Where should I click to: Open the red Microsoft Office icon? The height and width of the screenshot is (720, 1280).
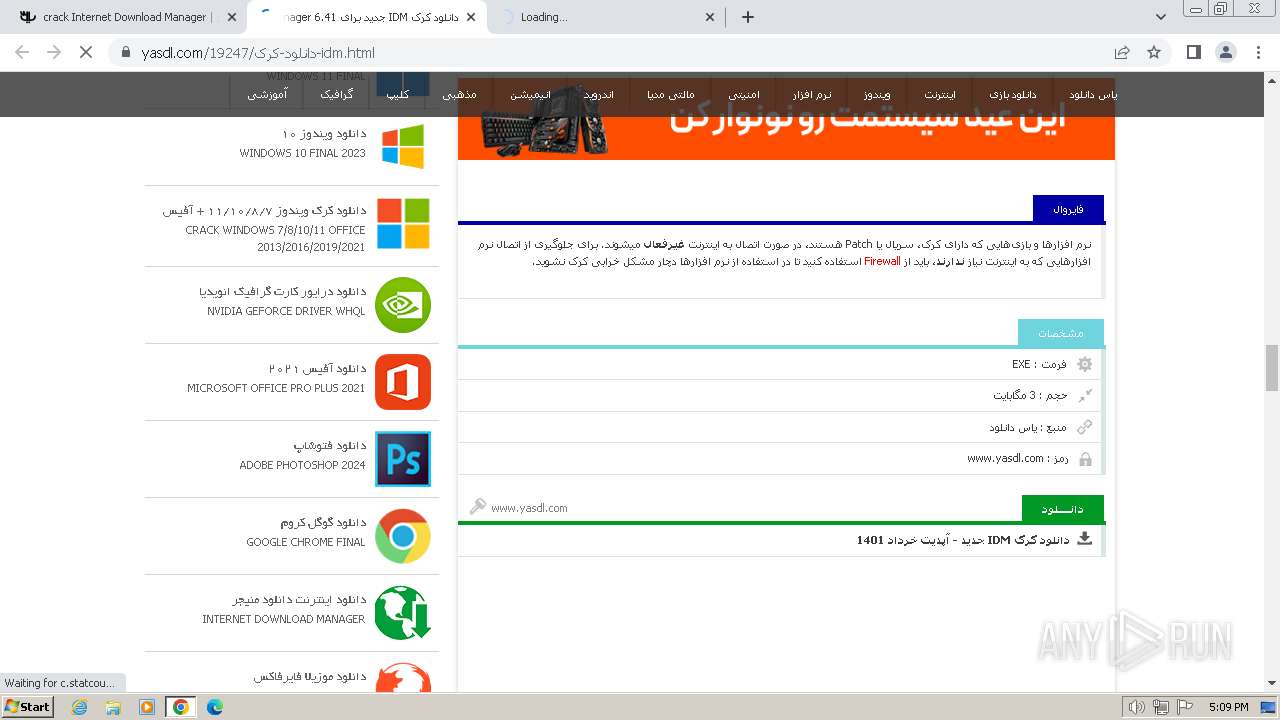tap(403, 382)
